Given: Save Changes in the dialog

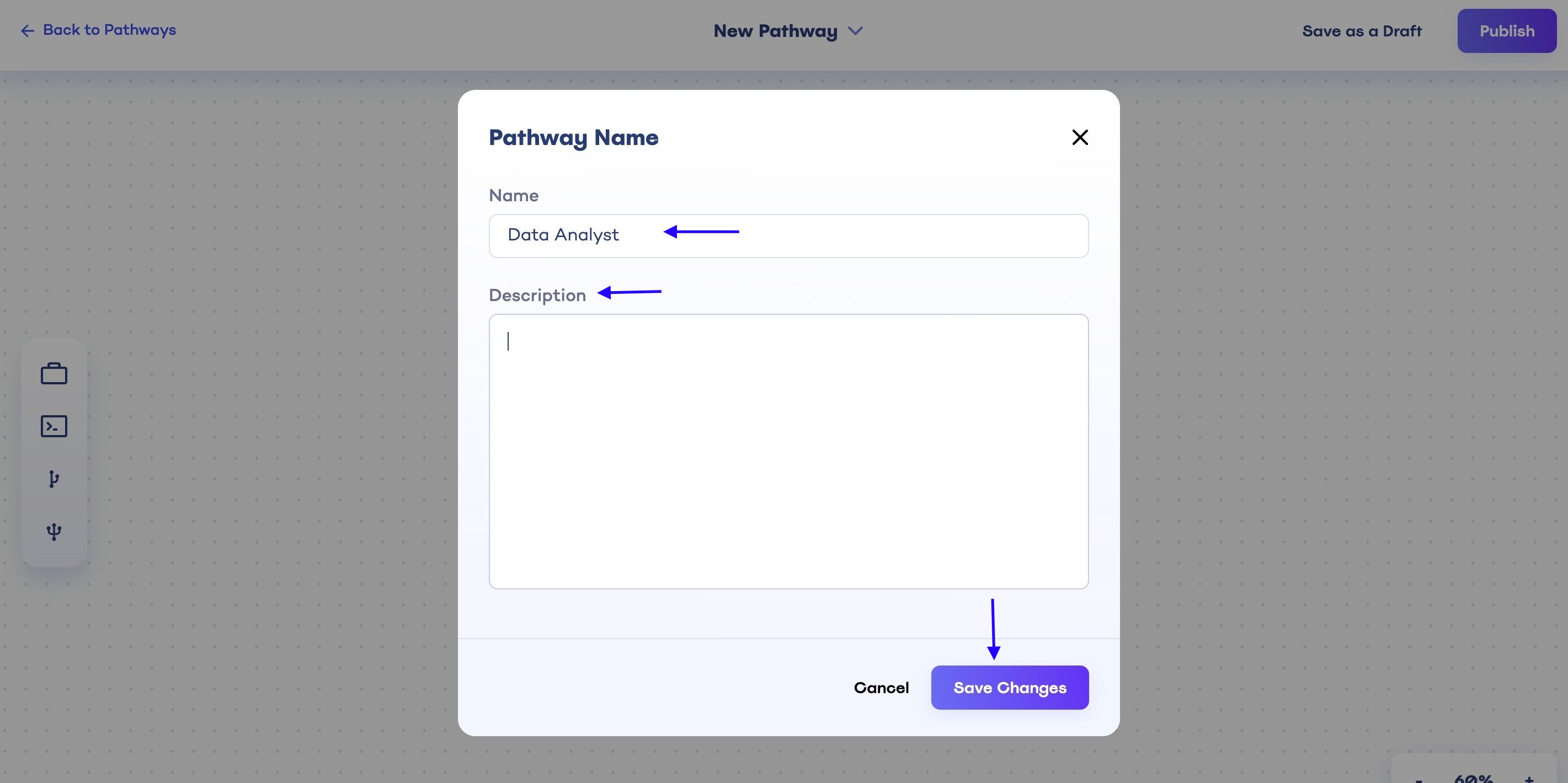Looking at the screenshot, I should 1009,688.
